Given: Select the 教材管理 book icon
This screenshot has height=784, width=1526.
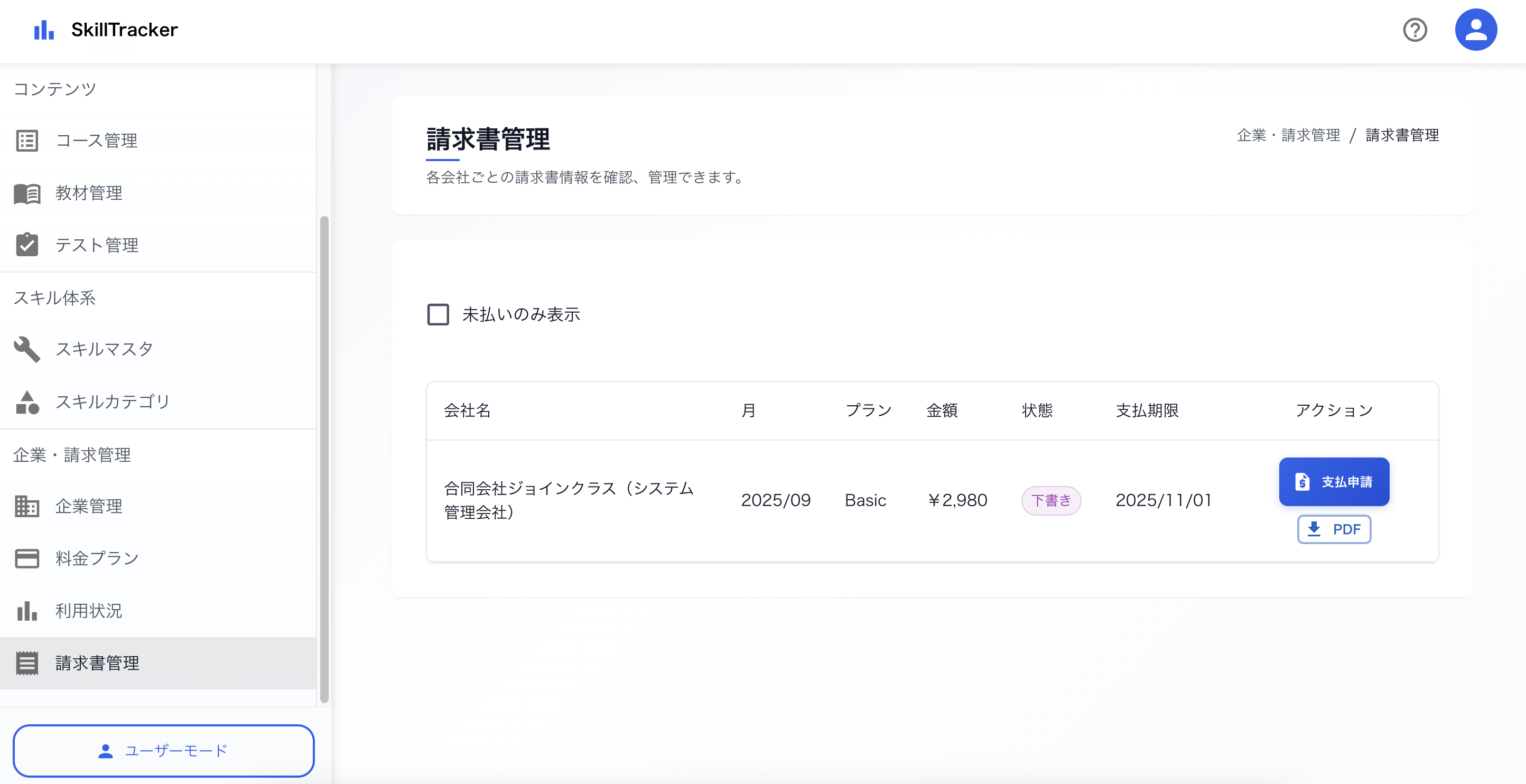Looking at the screenshot, I should [x=26, y=193].
